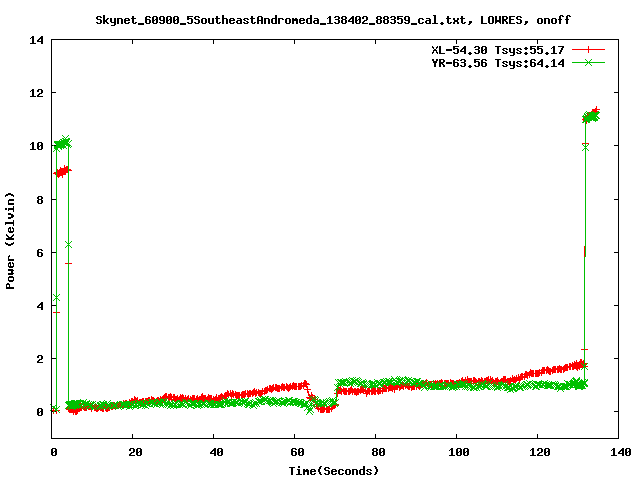Click y-axis tick label 12
The height and width of the screenshot is (480, 640).
point(36,93)
